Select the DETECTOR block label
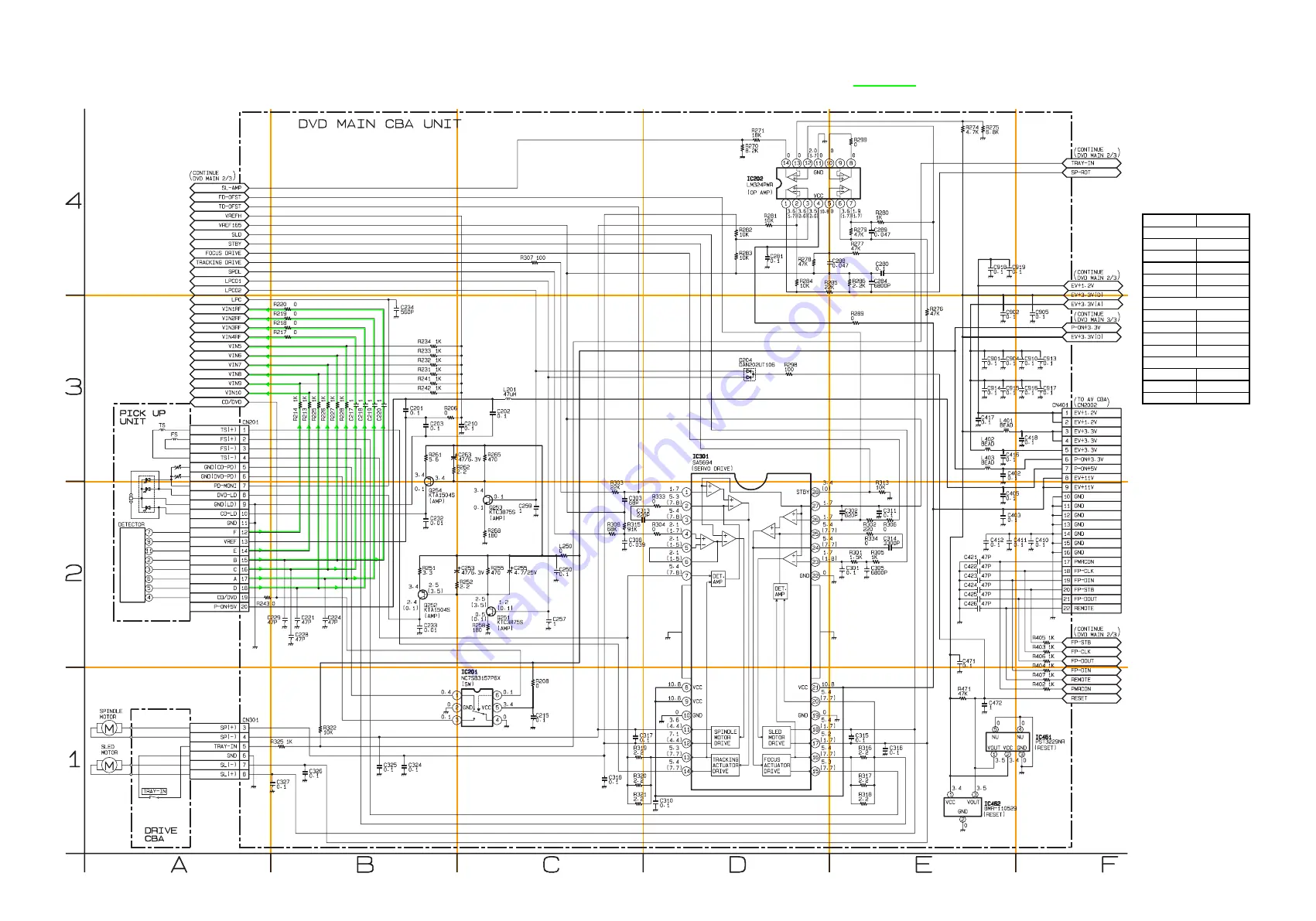Viewport: 1316px width, 921px height. pyautogui.click(x=131, y=524)
